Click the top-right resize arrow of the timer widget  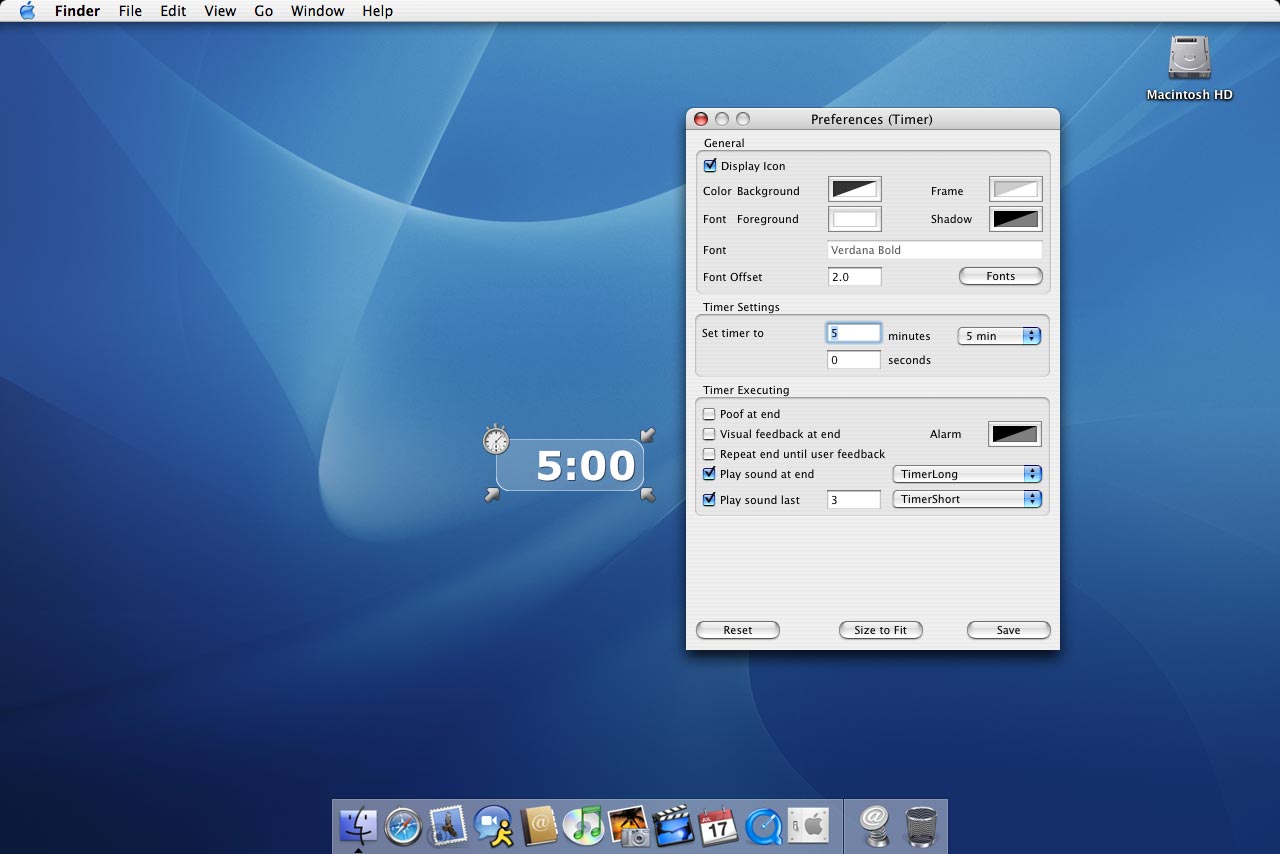point(648,435)
